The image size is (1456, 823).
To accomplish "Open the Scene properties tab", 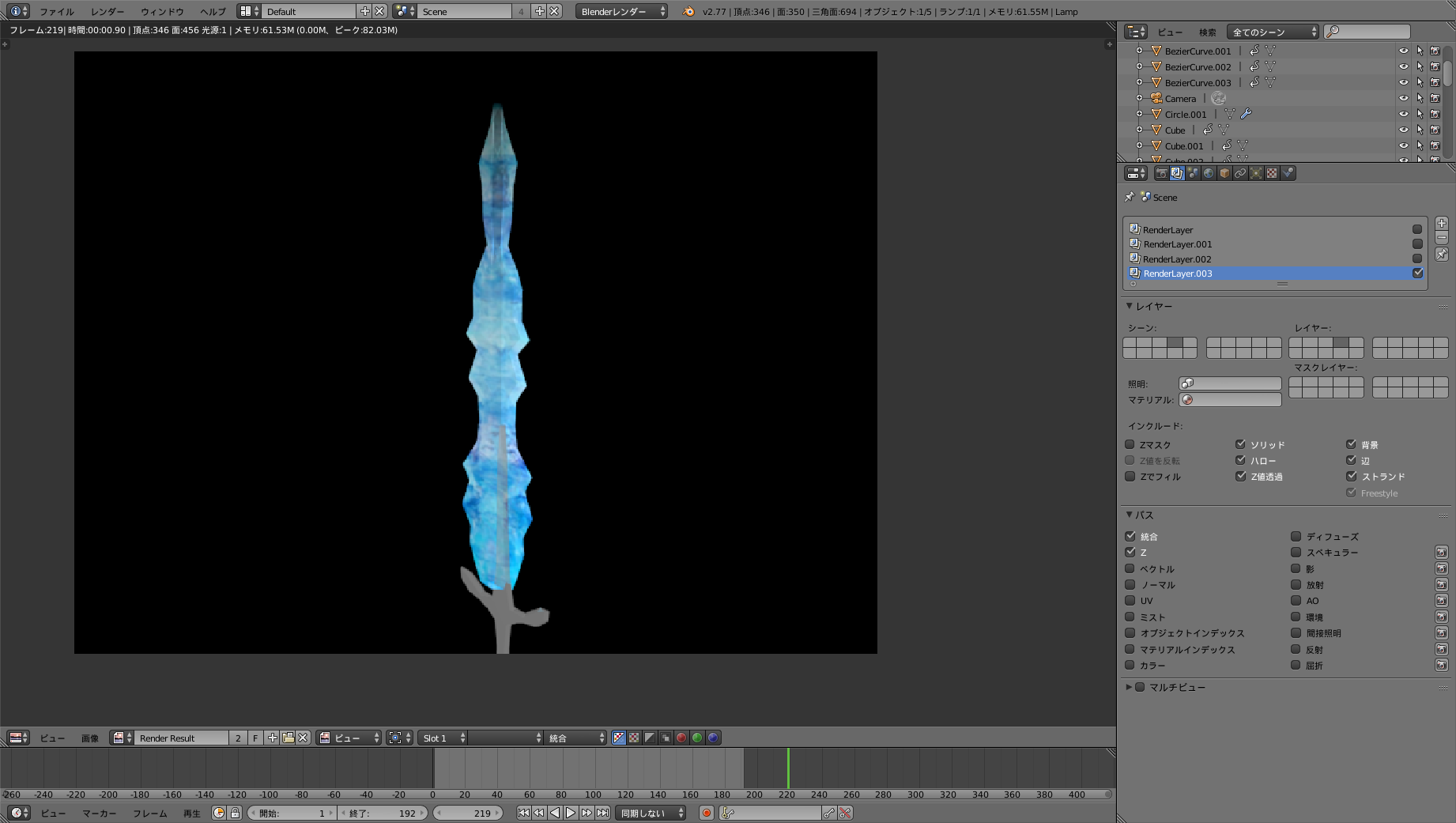I will point(1193,173).
